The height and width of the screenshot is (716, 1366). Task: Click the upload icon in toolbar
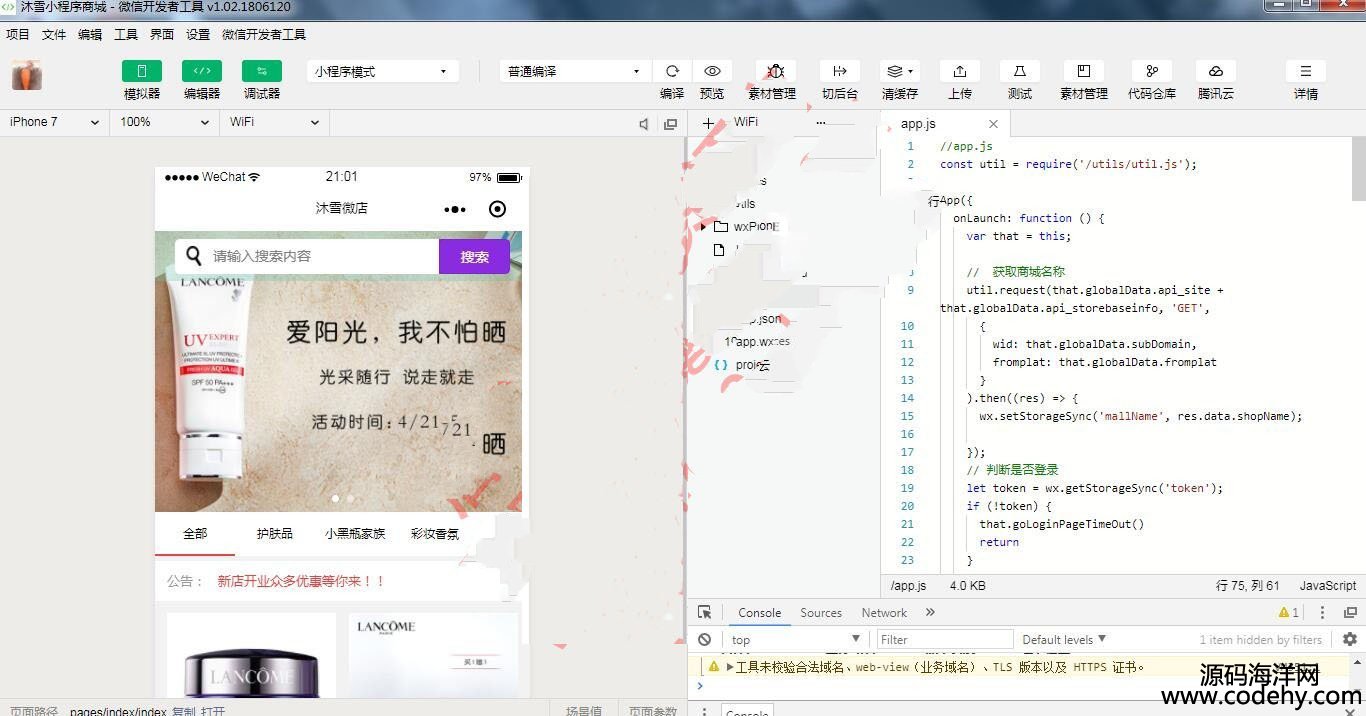pyautogui.click(x=959, y=71)
